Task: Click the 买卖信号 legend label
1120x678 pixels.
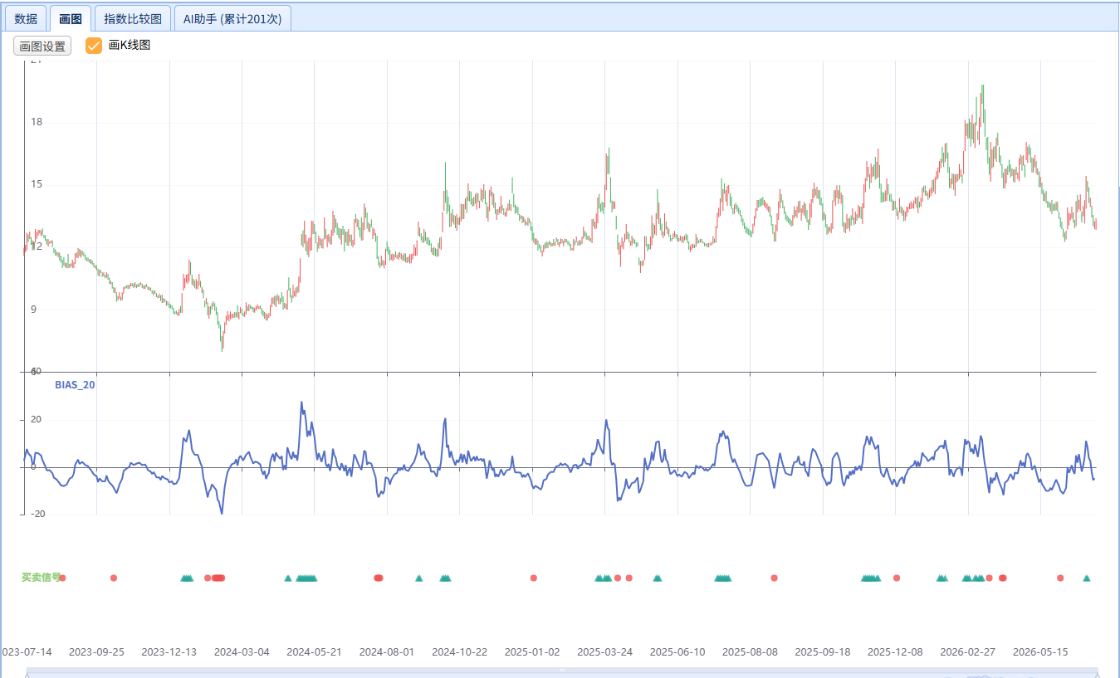Action: [41, 577]
